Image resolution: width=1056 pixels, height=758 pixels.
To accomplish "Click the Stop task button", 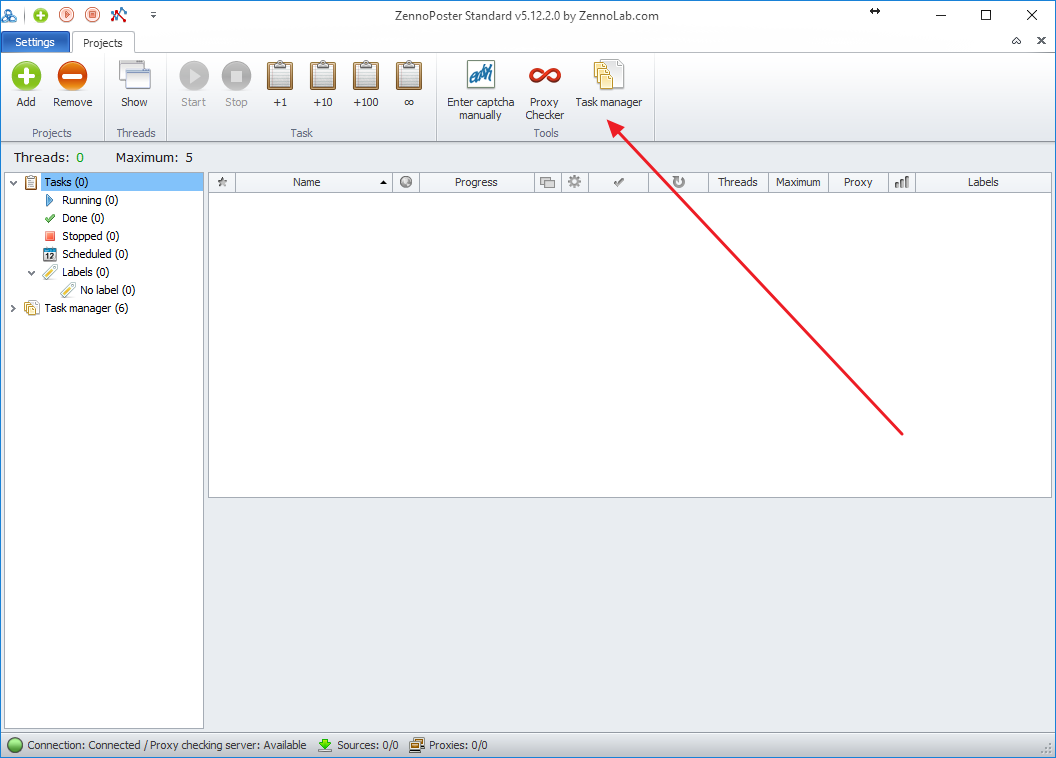I will [x=236, y=84].
